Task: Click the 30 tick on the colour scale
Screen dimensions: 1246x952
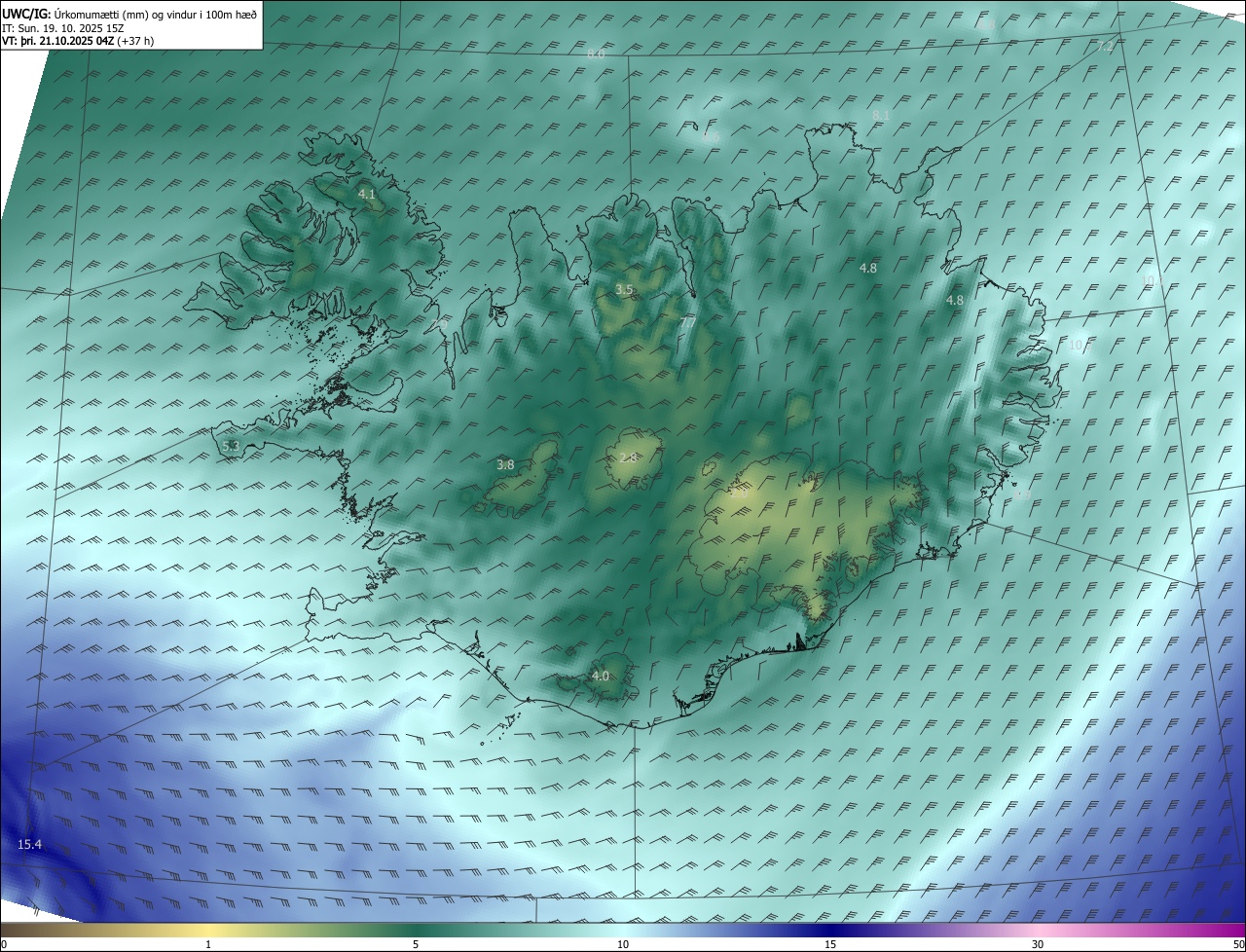Action: tap(1038, 944)
